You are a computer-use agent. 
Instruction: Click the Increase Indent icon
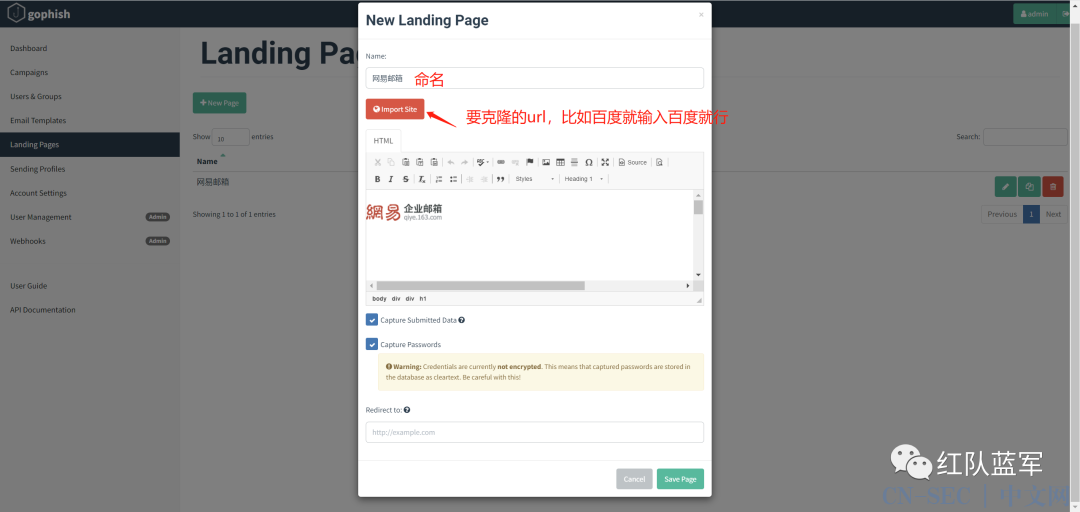point(484,179)
